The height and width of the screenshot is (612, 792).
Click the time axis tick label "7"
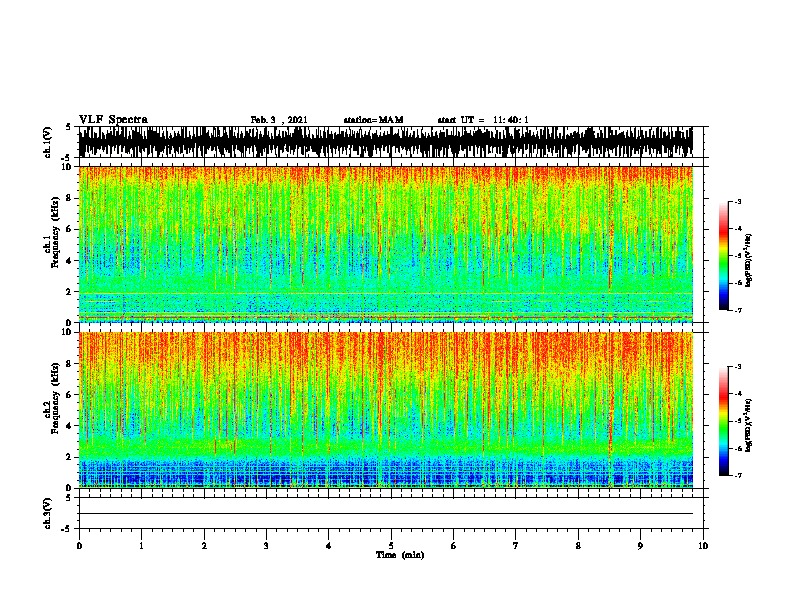click(516, 545)
